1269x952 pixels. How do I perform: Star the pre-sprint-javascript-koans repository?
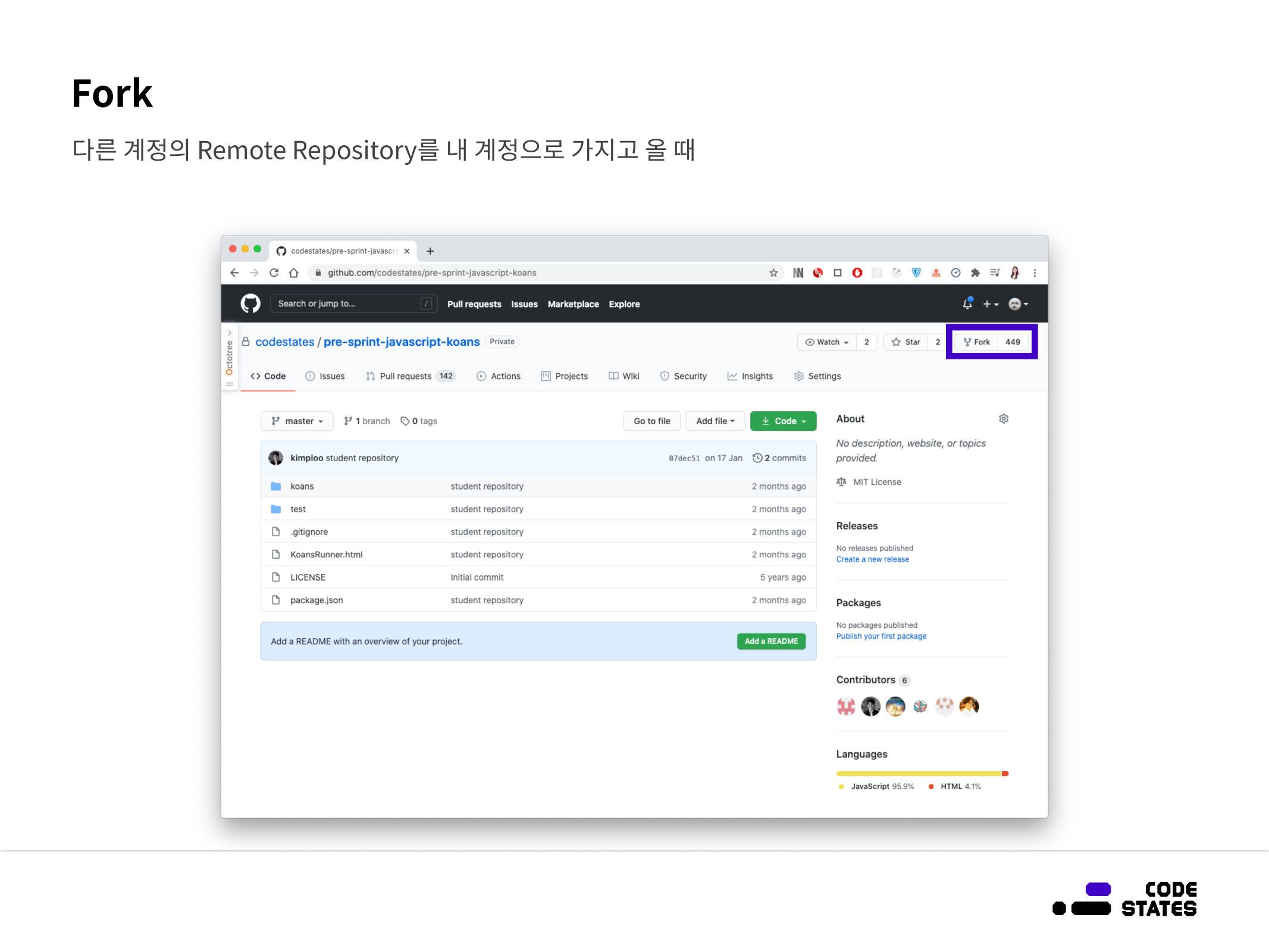click(906, 342)
